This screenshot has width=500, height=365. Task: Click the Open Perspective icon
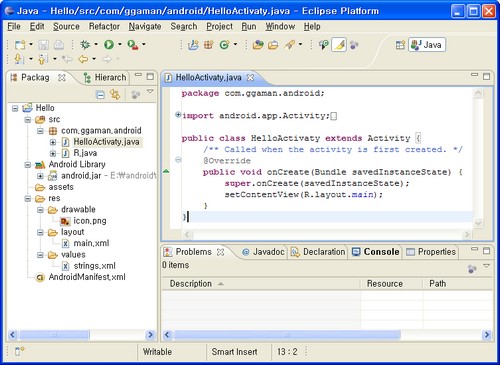click(400, 45)
